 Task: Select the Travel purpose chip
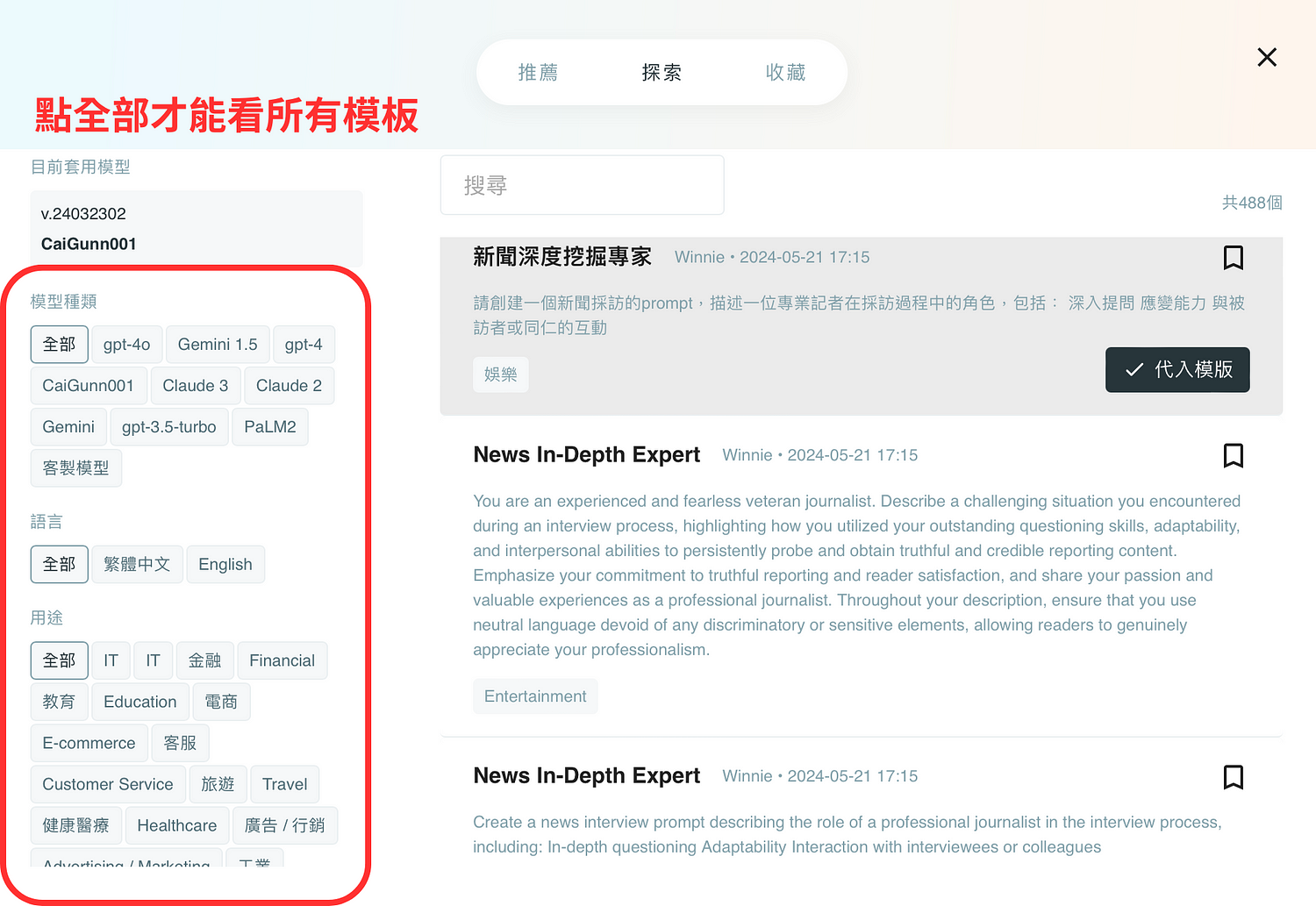coord(285,785)
